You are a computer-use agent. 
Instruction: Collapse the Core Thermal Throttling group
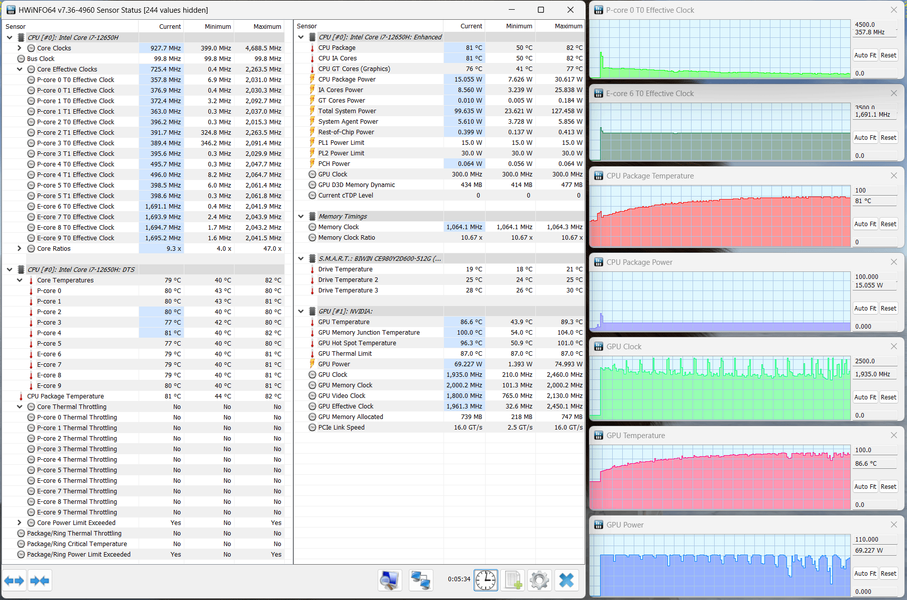[x=19, y=407]
